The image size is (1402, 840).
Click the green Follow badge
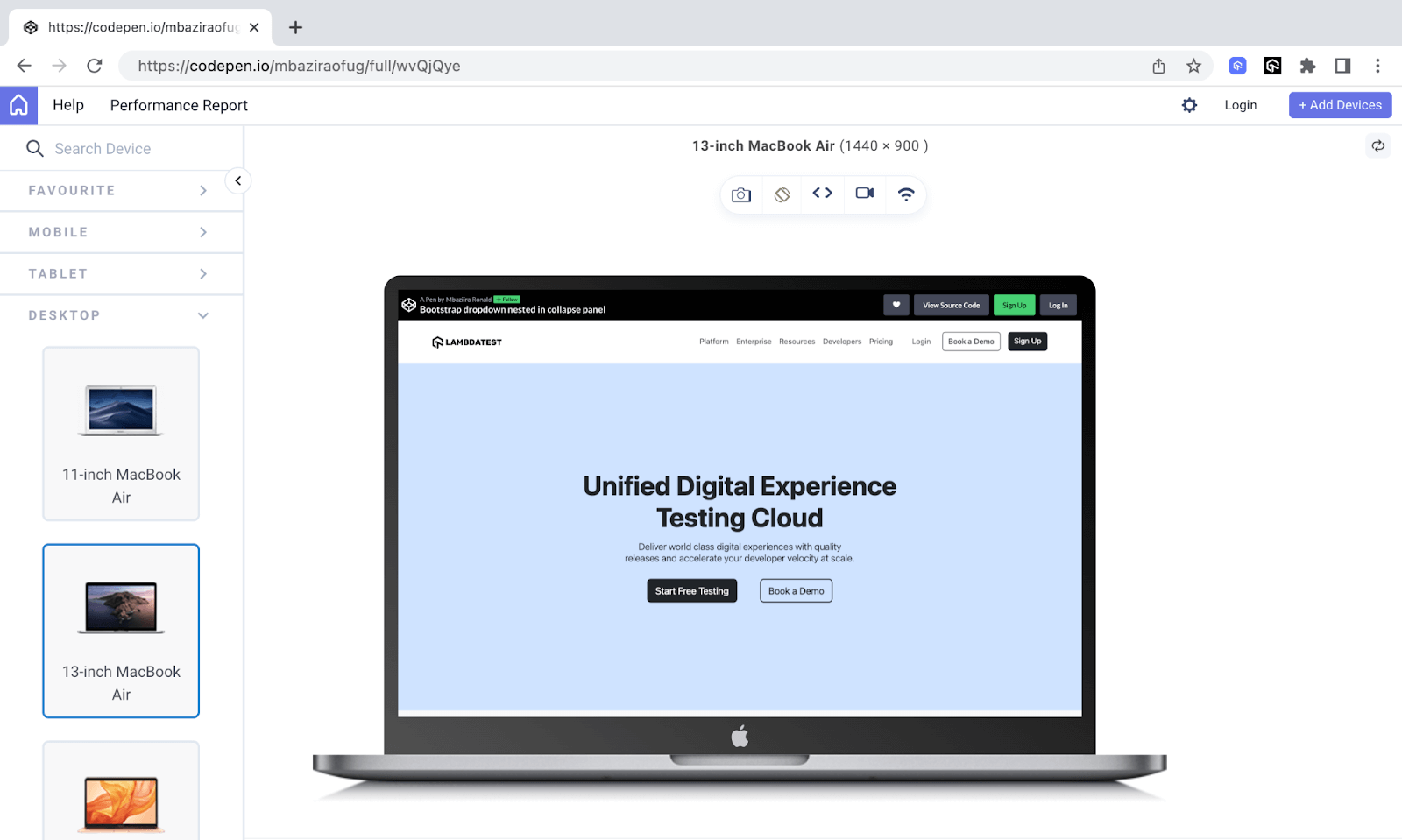point(507,300)
